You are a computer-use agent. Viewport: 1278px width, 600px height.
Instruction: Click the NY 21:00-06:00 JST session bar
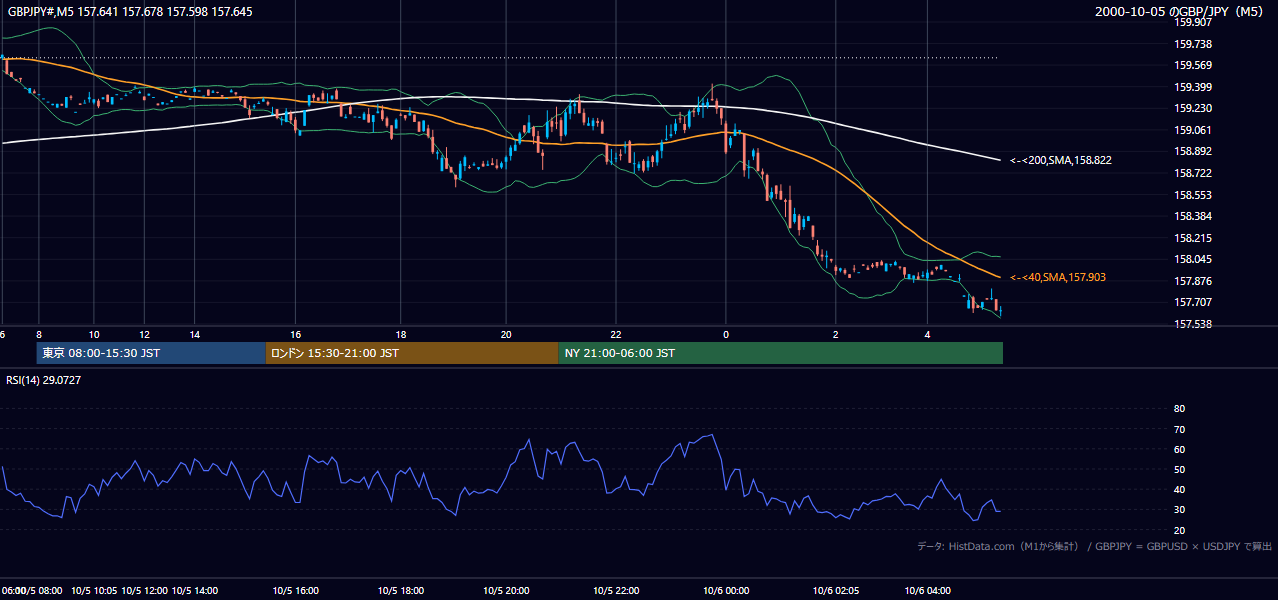click(x=780, y=353)
